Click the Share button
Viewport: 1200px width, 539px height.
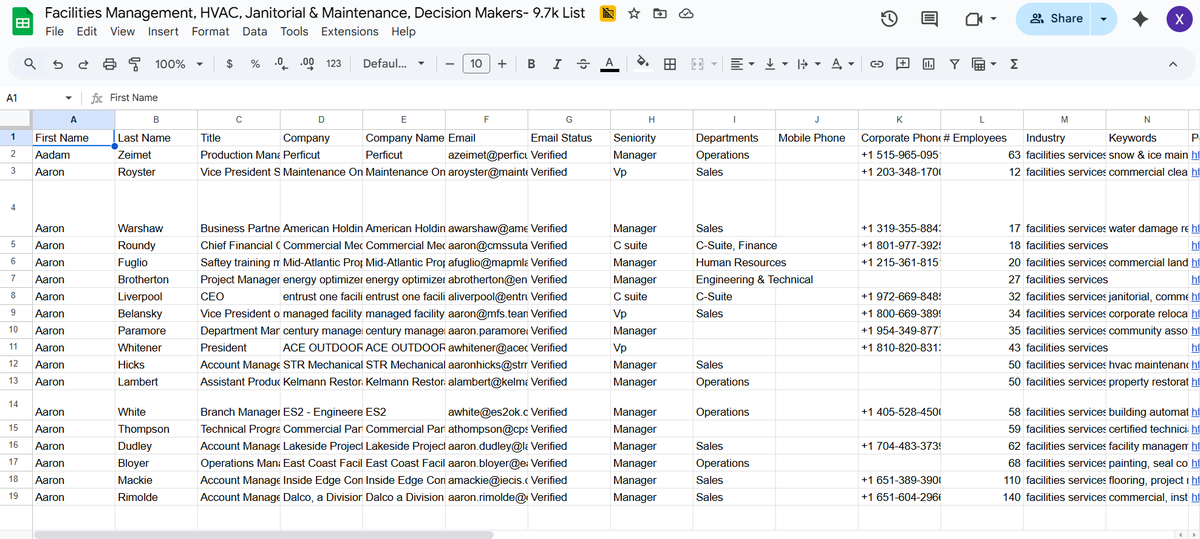[x=1056, y=19]
